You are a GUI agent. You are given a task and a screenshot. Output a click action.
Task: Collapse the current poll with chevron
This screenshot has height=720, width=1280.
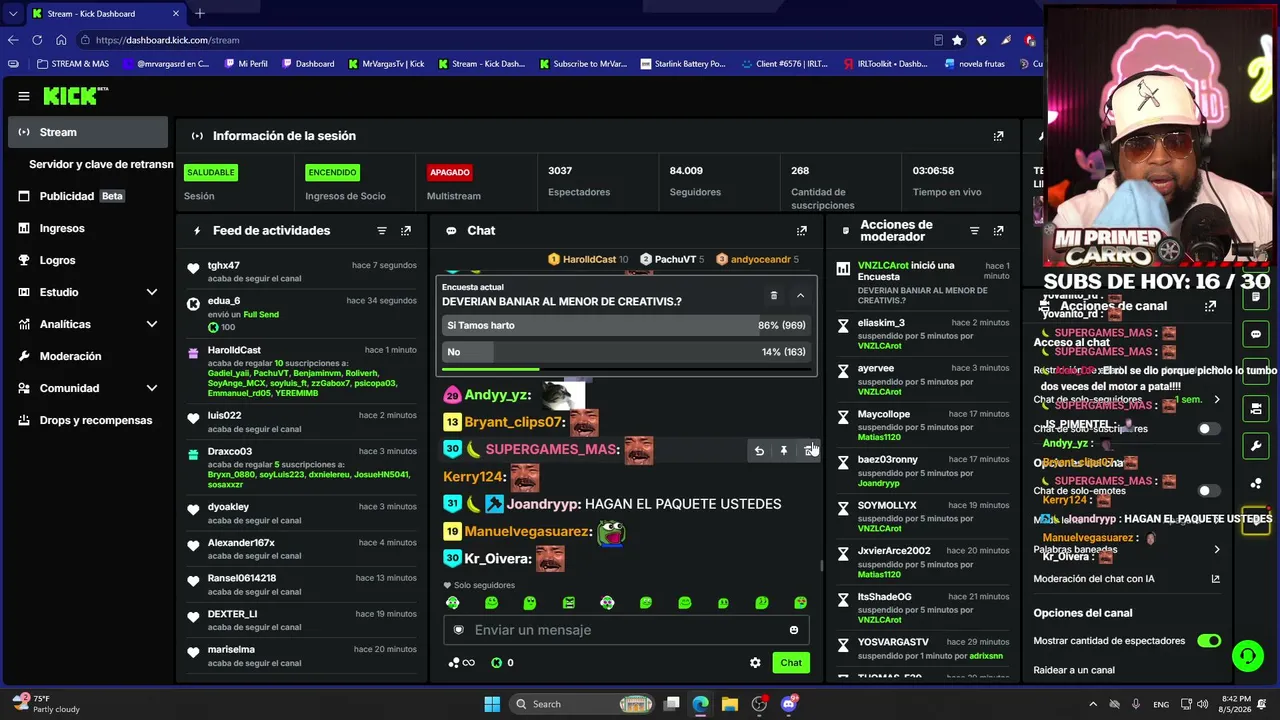point(800,296)
